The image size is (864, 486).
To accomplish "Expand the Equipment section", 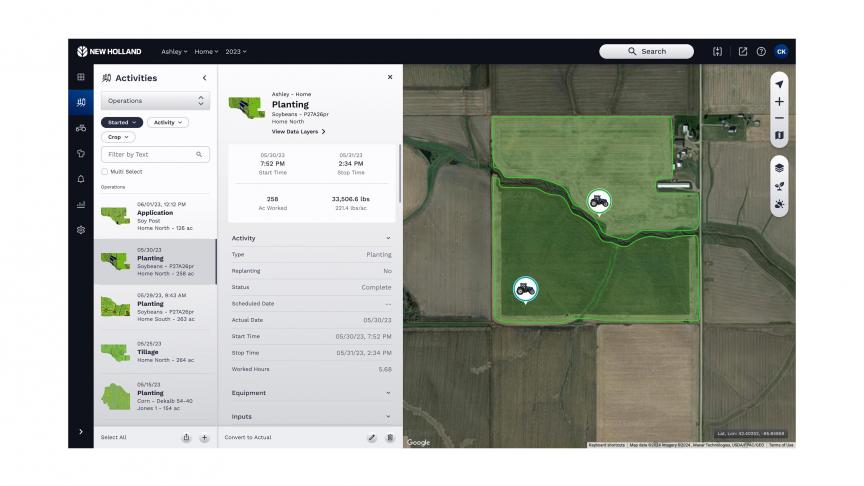I will (311, 393).
